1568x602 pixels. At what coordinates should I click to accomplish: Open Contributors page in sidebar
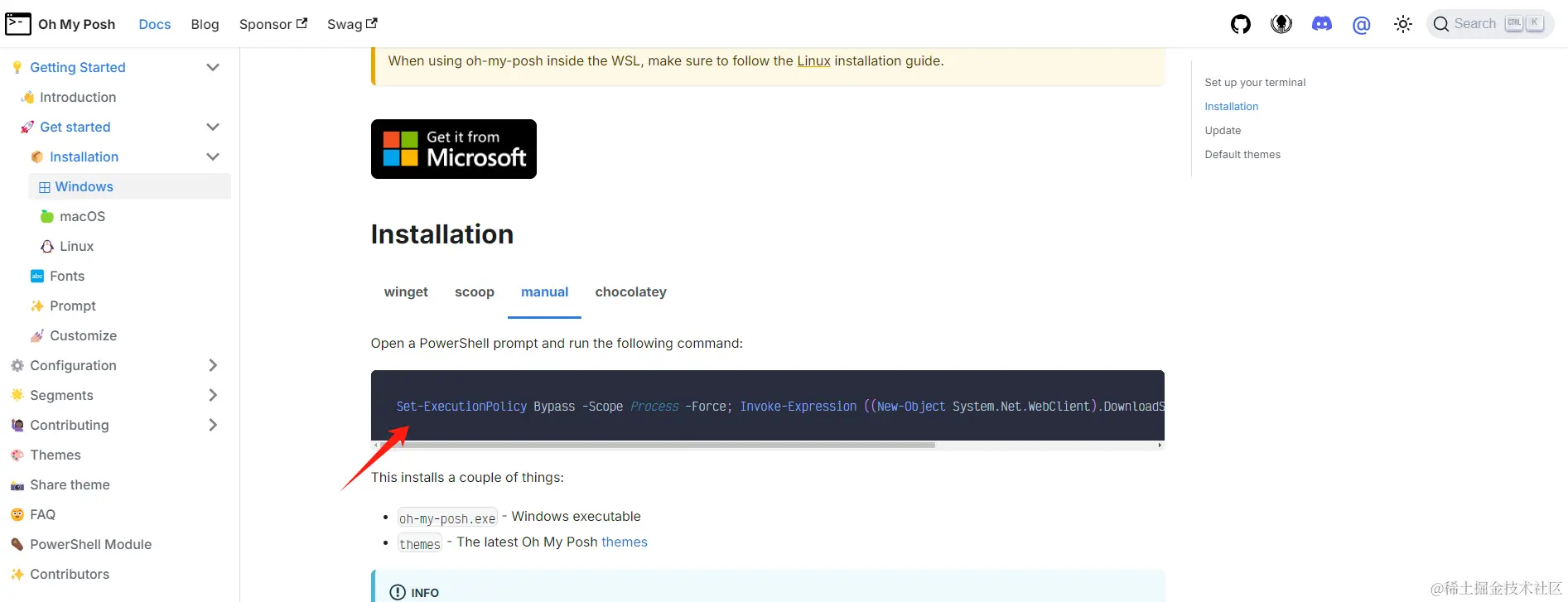click(x=70, y=574)
